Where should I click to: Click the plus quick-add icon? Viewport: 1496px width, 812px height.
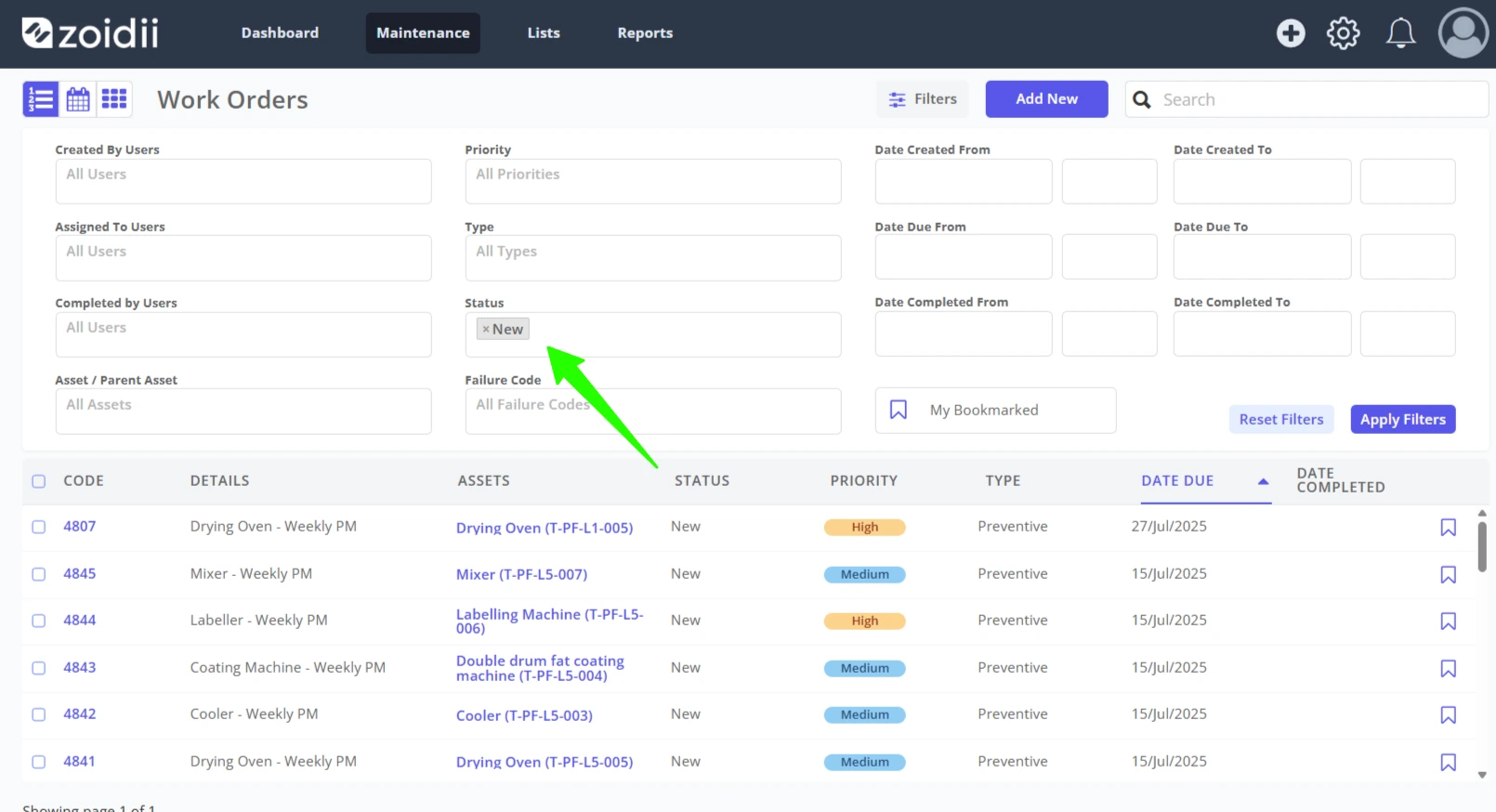coord(1290,33)
